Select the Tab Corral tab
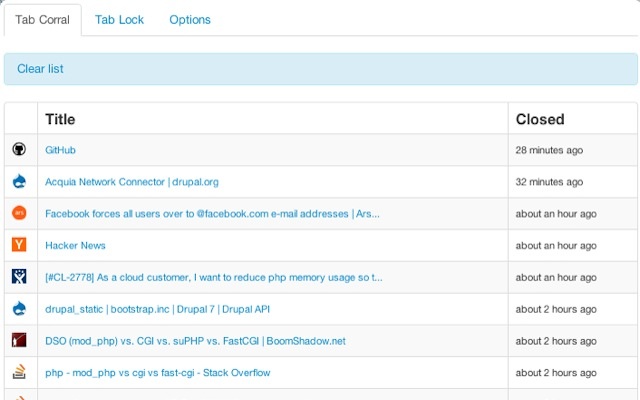The height and width of the screenshot is (400, 640). 42,20
